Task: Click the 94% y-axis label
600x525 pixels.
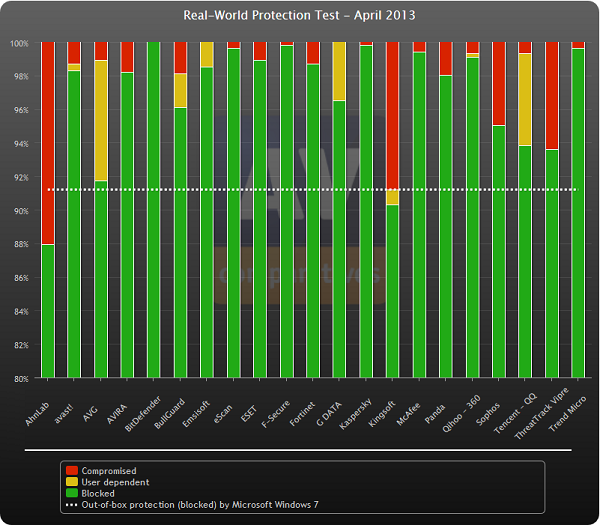Action: click(x=21, y=144)
